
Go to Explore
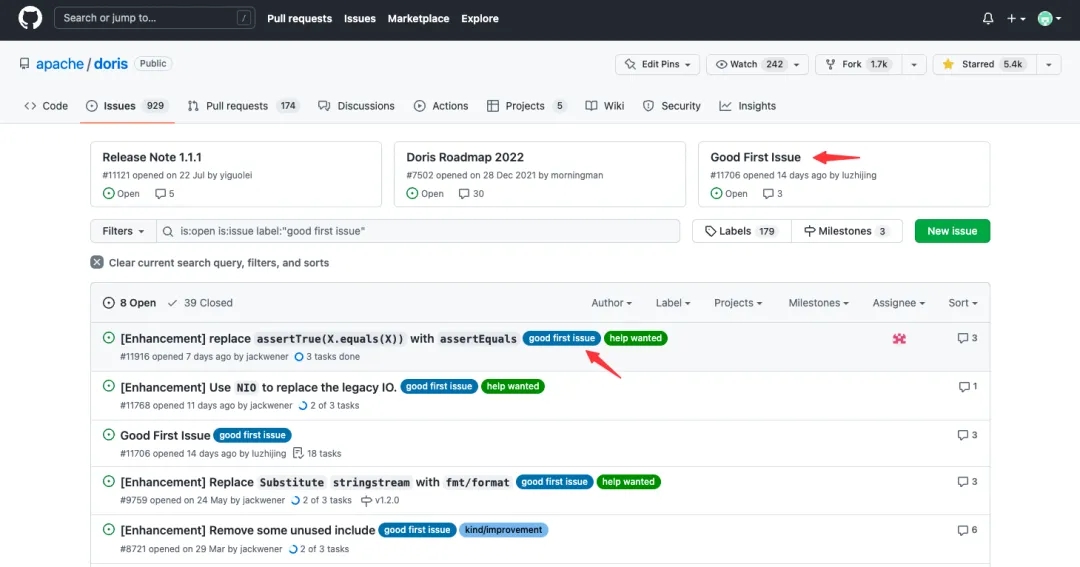(x=480, y=19)
